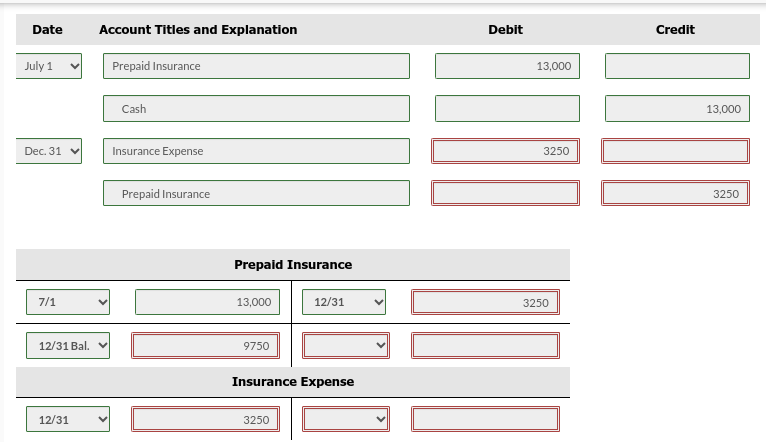Click the 13,000 credit field on Cash row

coord(678,108)
